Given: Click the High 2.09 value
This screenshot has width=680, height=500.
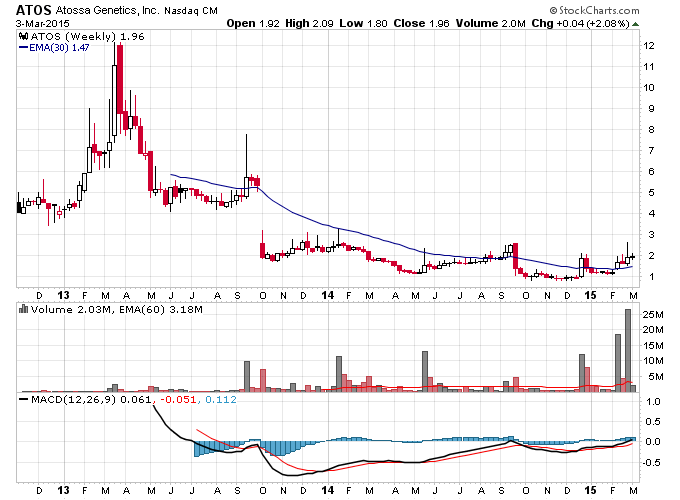Looking at the screenshot, I should click(x=309, y=23).
